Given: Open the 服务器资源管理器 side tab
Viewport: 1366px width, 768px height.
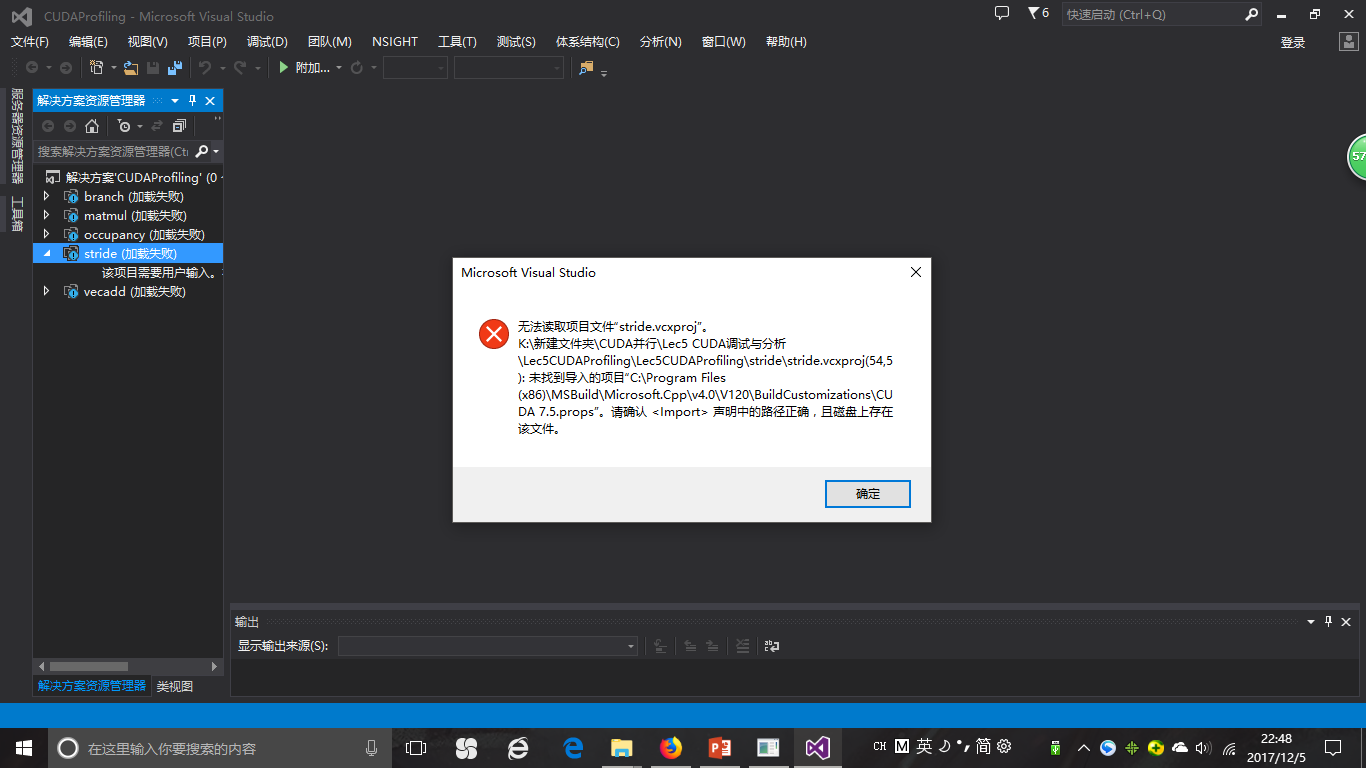Looking at the screenshot, I should click(x=17, y=136).
